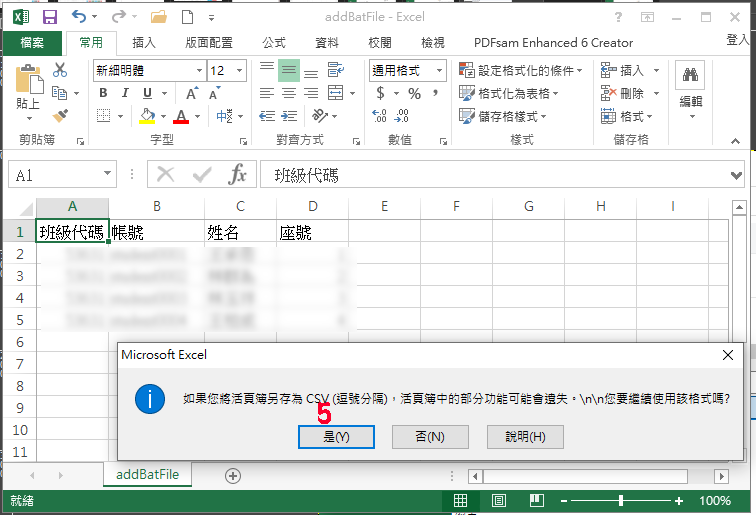
Task: Collapse the ribbon with up arrow
Action: [735, 141]
